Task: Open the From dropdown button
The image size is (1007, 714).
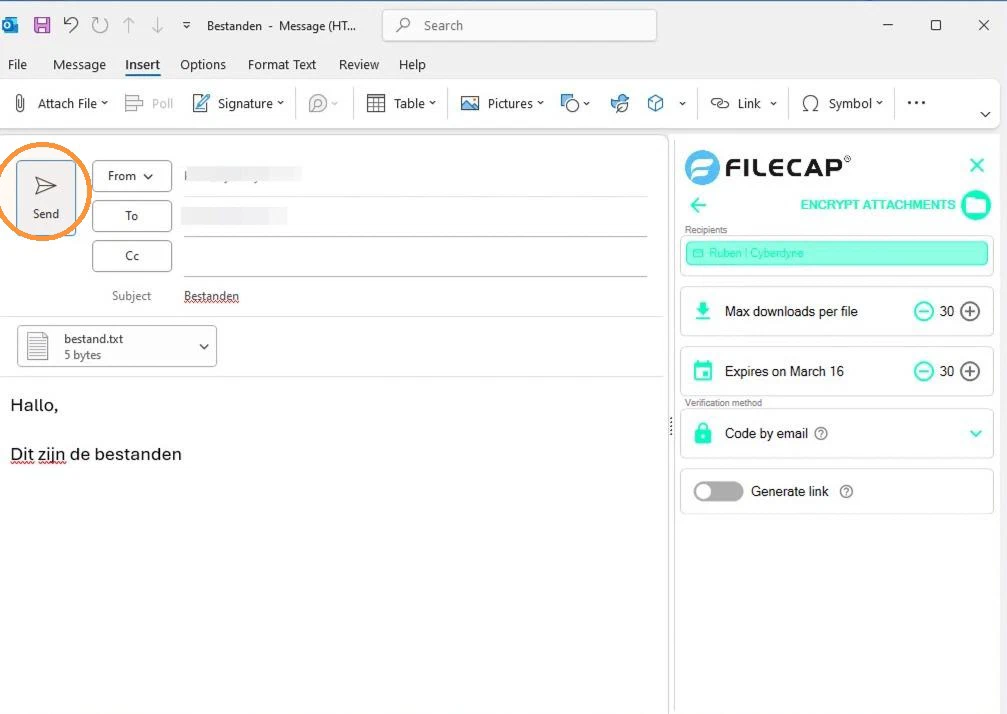Action: pyautogui.click(x=132, y=176)
